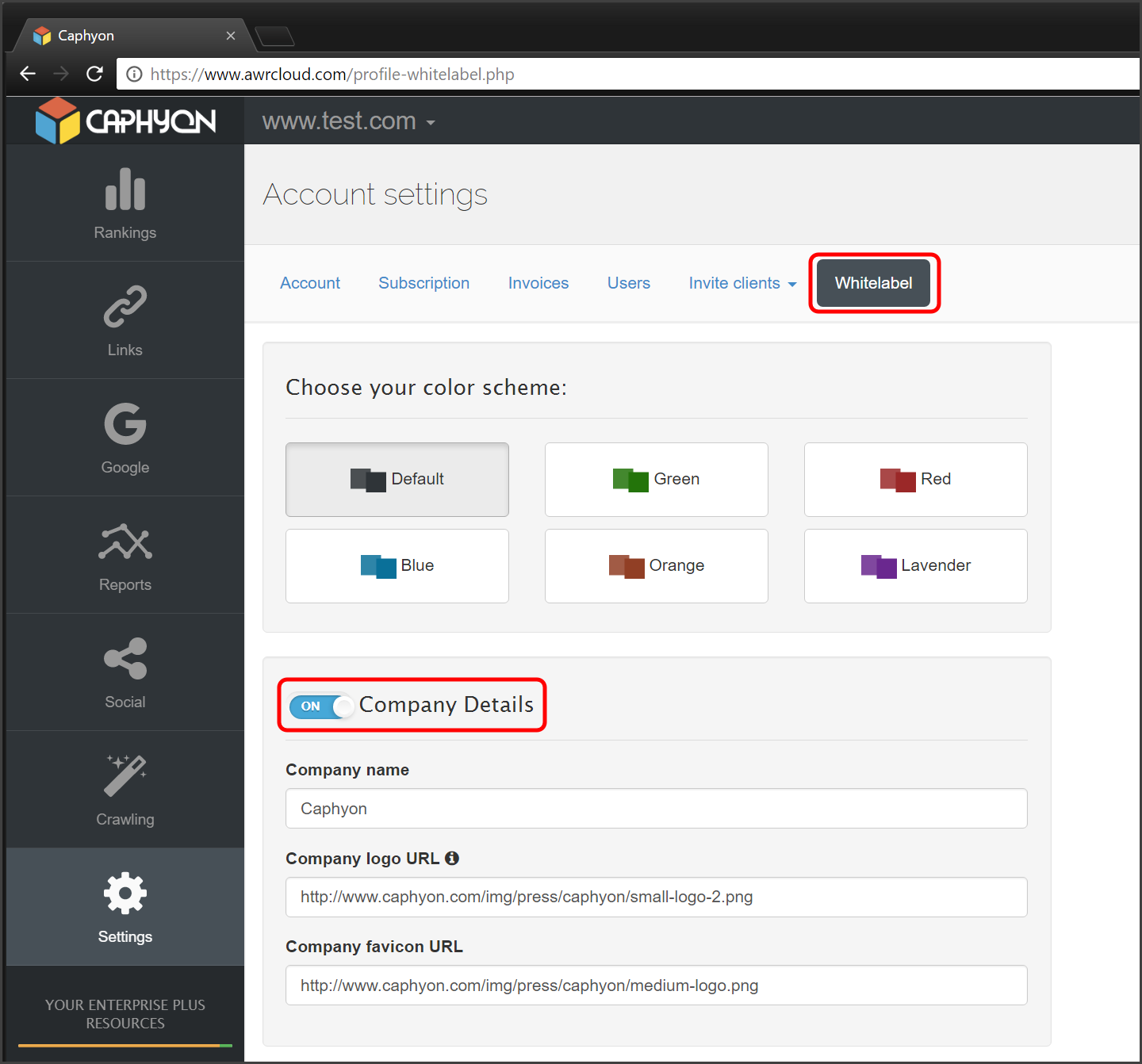Image resolution: width=1142 pixels, height=1064 pixels.
Task: Open the Social share icon
Action: click(125, 659)
